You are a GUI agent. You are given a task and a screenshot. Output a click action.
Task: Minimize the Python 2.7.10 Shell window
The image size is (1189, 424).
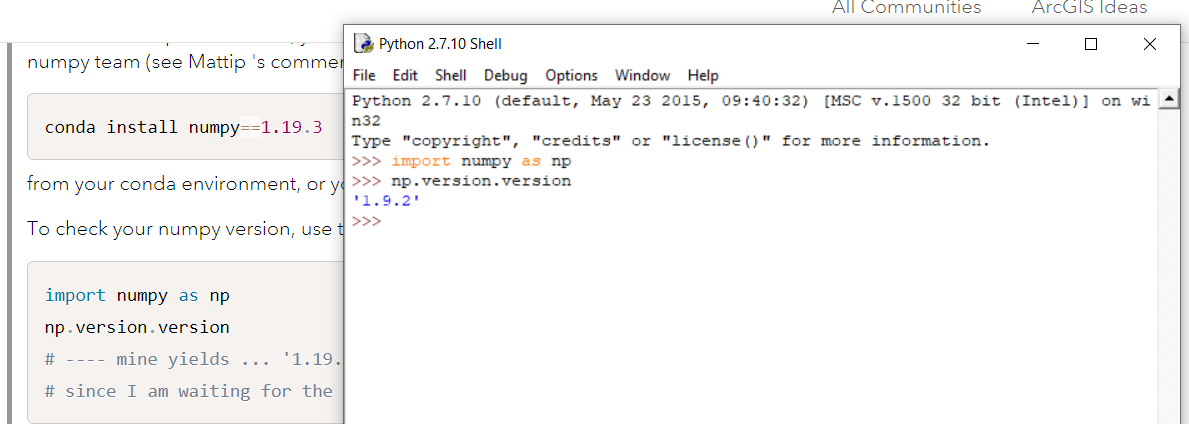(x=1033, y=44)
